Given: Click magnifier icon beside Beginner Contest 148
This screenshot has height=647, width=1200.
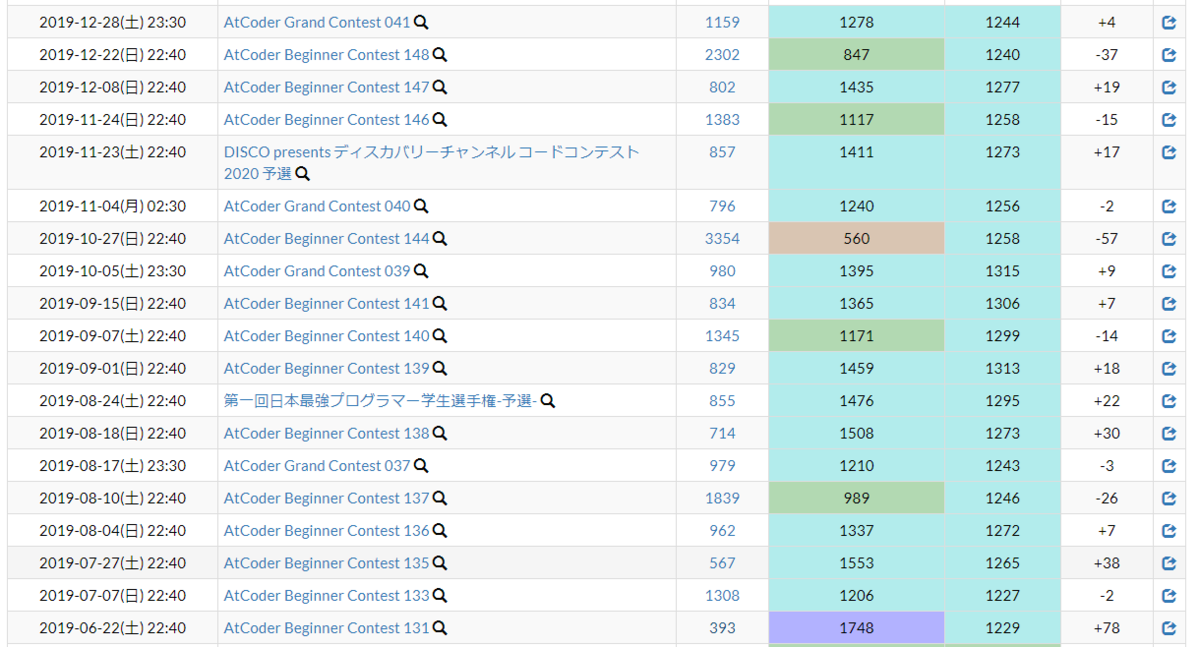Looking at the screenshot, I should (440, 55).
